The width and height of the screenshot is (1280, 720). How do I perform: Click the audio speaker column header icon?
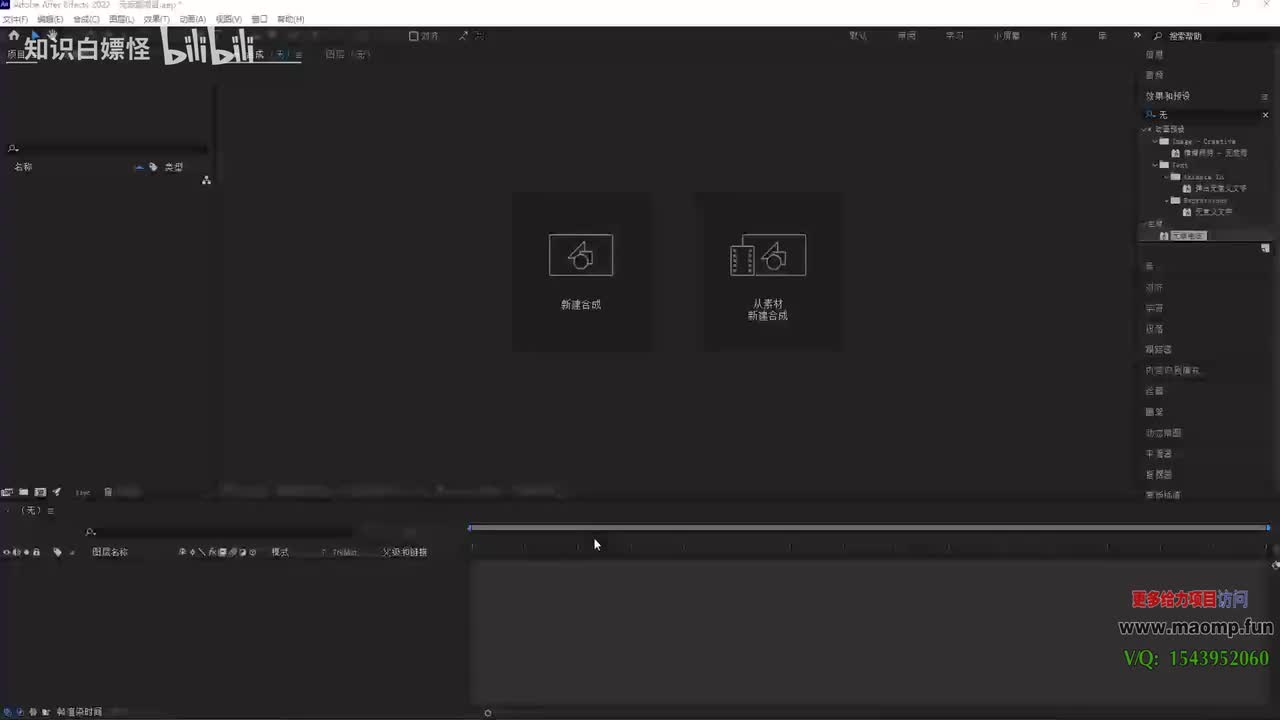pos(16,552)
